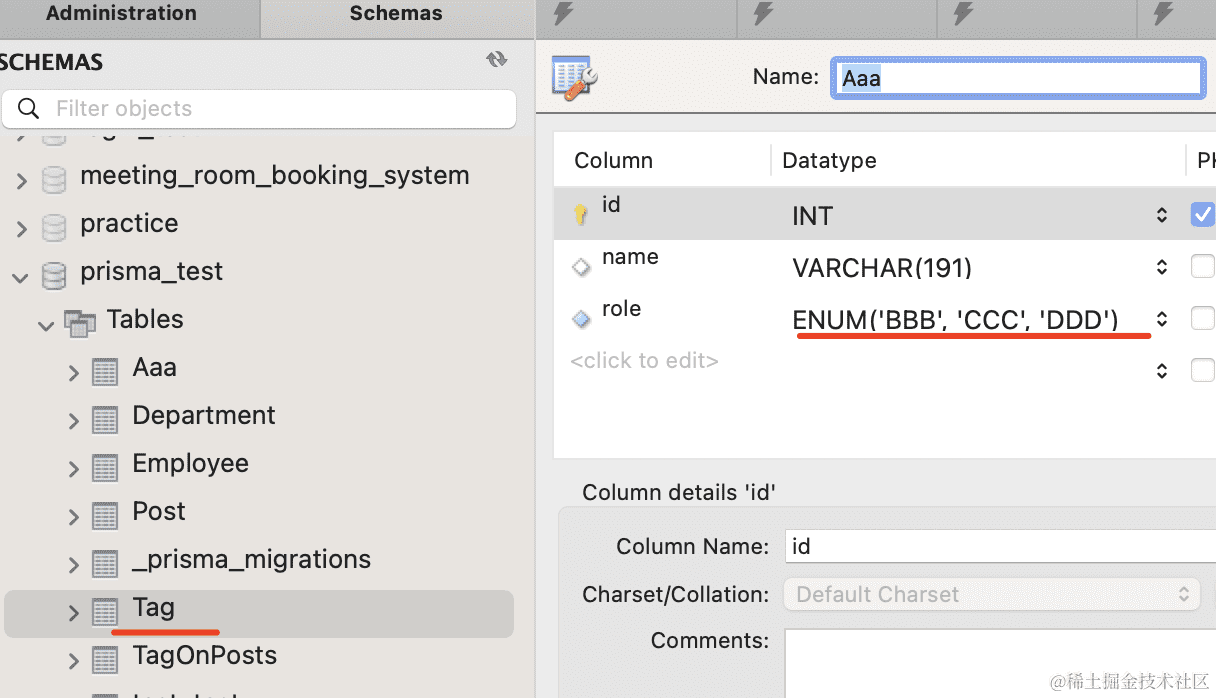Expand the Employee table node
The height and width of the screenshot is (698, 1216).
[73, 467]
